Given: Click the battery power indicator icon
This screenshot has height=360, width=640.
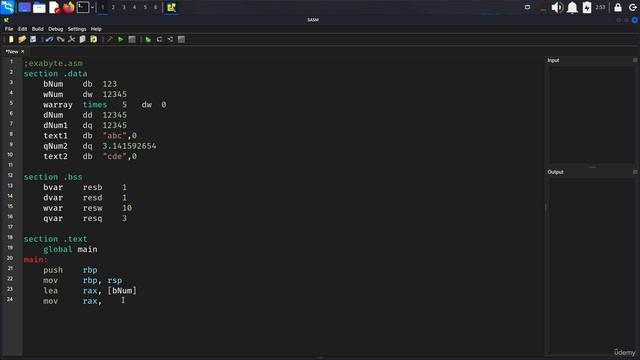Looking at the screenshot, I should 587,7.
